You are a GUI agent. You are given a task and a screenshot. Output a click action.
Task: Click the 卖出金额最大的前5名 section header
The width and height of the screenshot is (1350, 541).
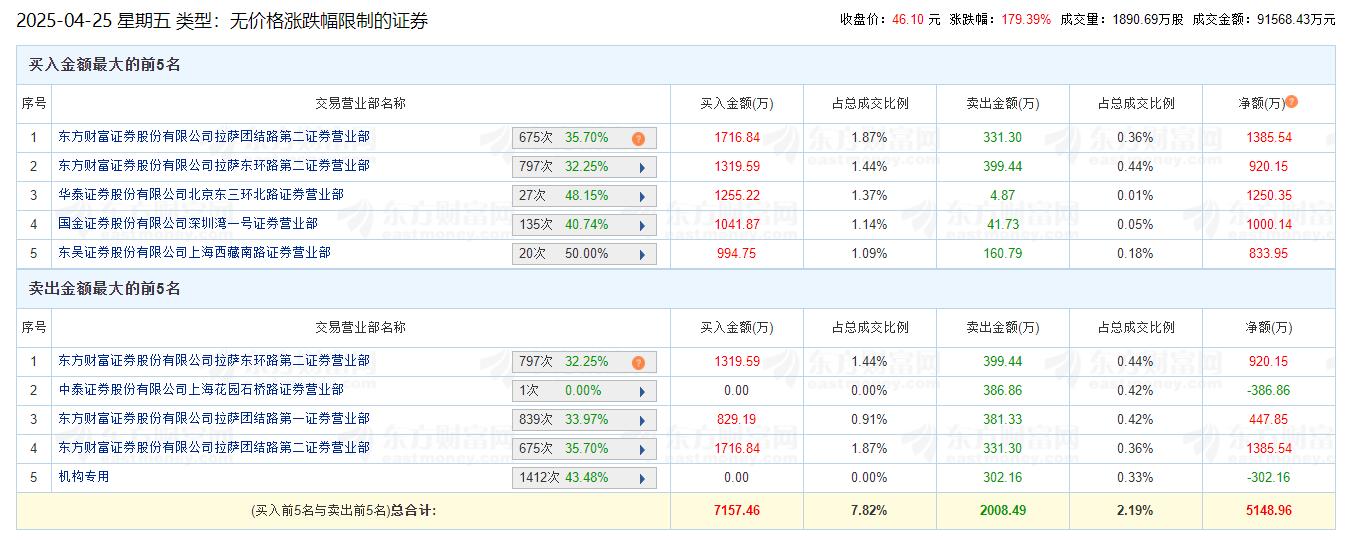104,289
